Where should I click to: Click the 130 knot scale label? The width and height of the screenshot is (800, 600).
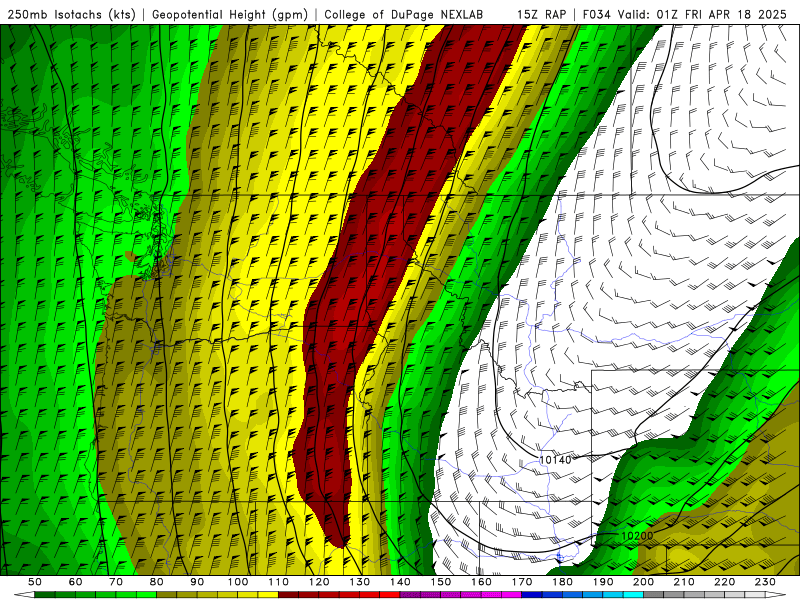(x=360, y=582)
